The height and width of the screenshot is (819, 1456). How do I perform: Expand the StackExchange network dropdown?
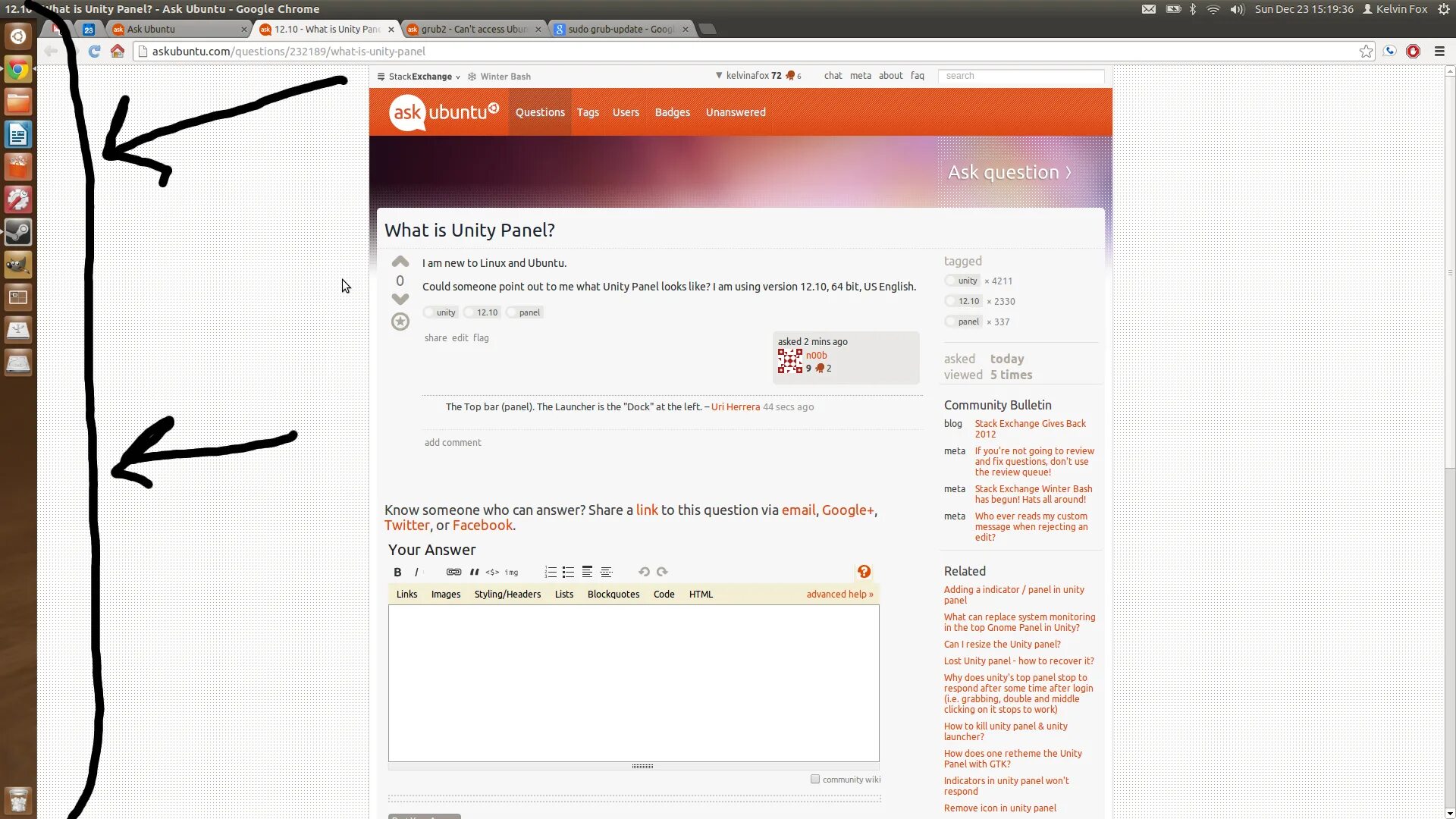coord(423,77)
